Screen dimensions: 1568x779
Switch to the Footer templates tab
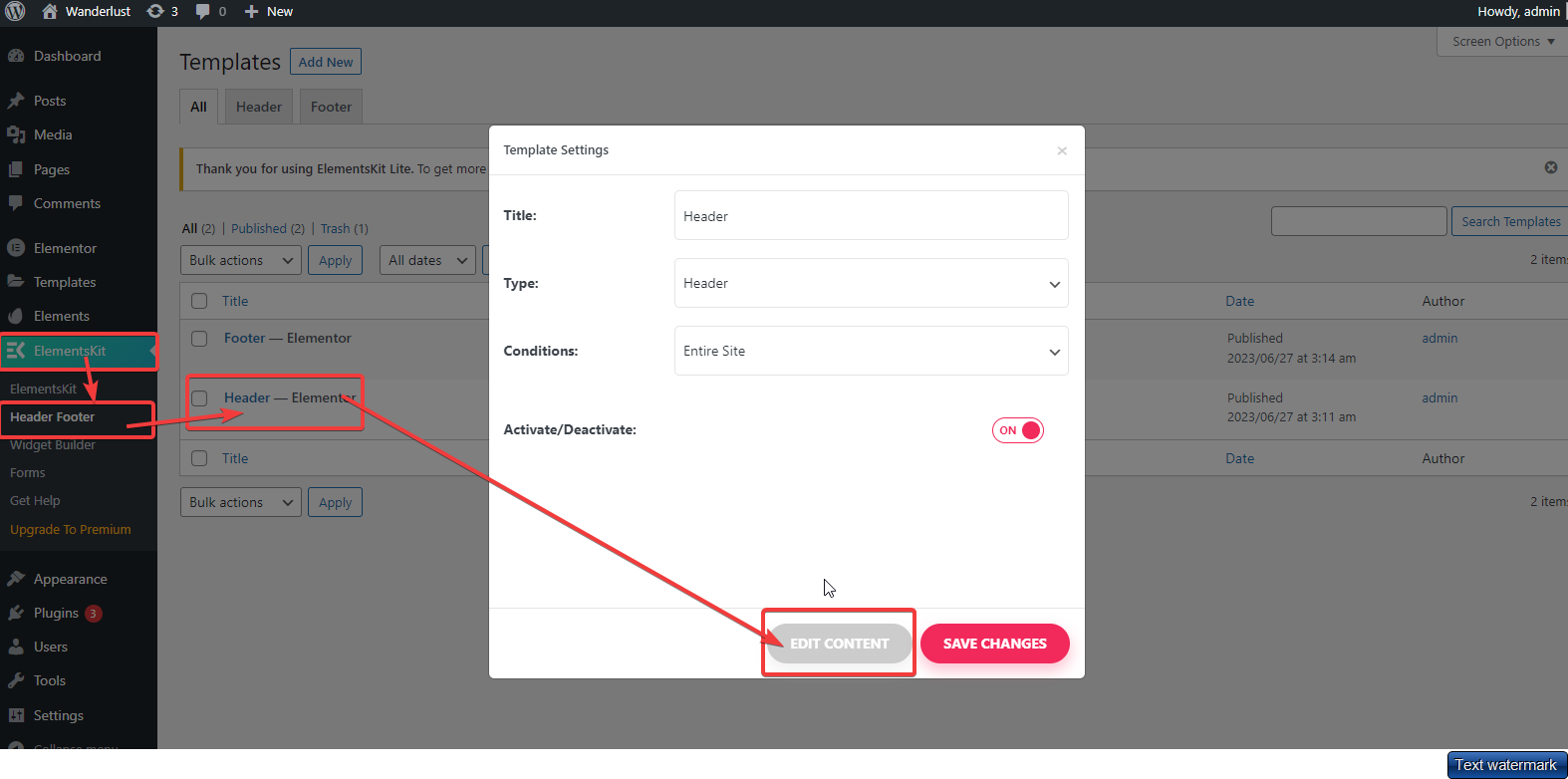[331, 107]
